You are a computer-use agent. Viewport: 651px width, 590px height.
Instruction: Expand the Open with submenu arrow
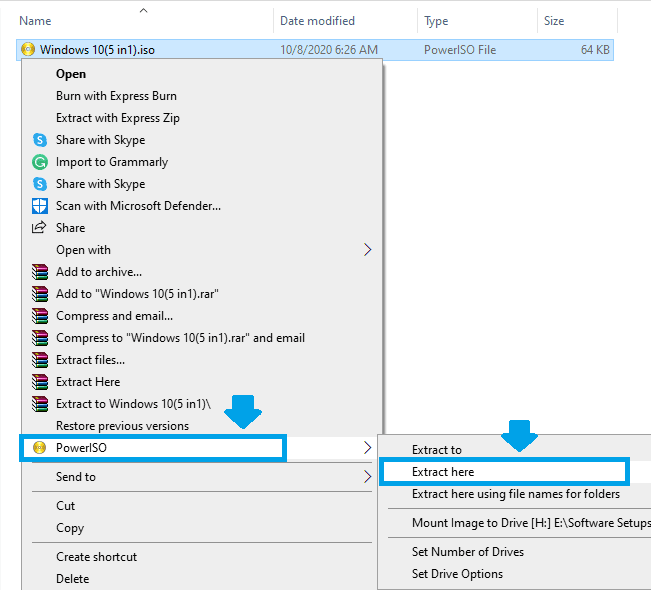(x=367, y=250)
